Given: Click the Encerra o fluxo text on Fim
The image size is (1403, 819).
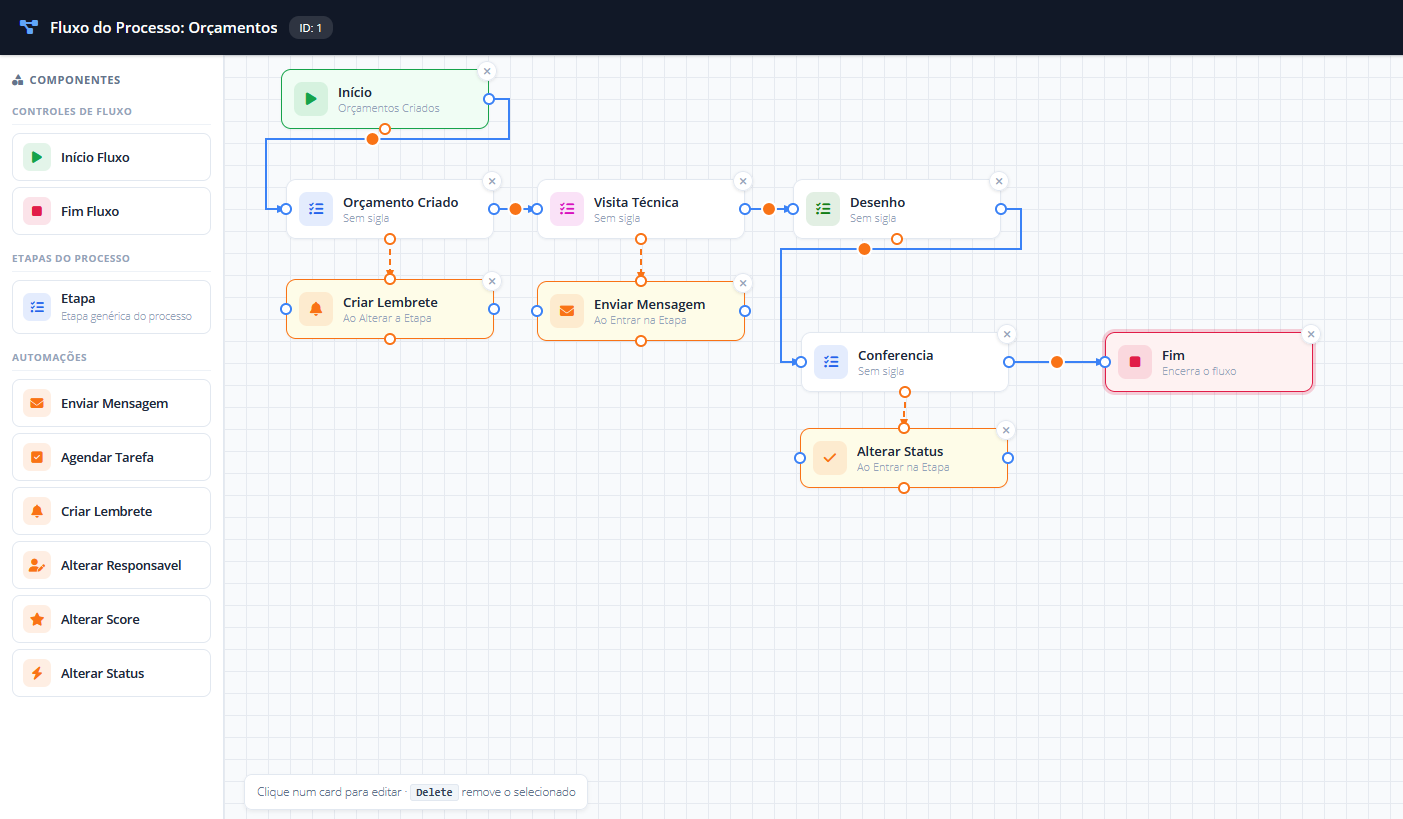Looking at the screenshot, I should (x=1199, y=371).
